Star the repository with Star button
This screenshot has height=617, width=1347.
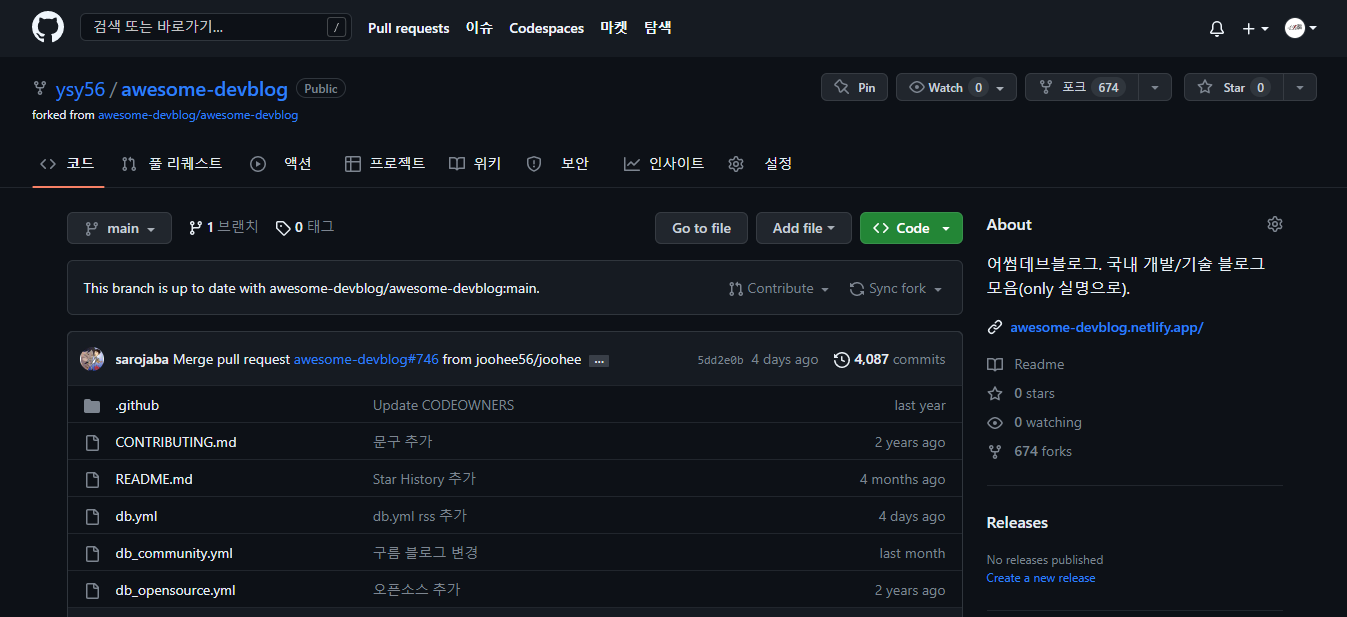coord(1233,87)
